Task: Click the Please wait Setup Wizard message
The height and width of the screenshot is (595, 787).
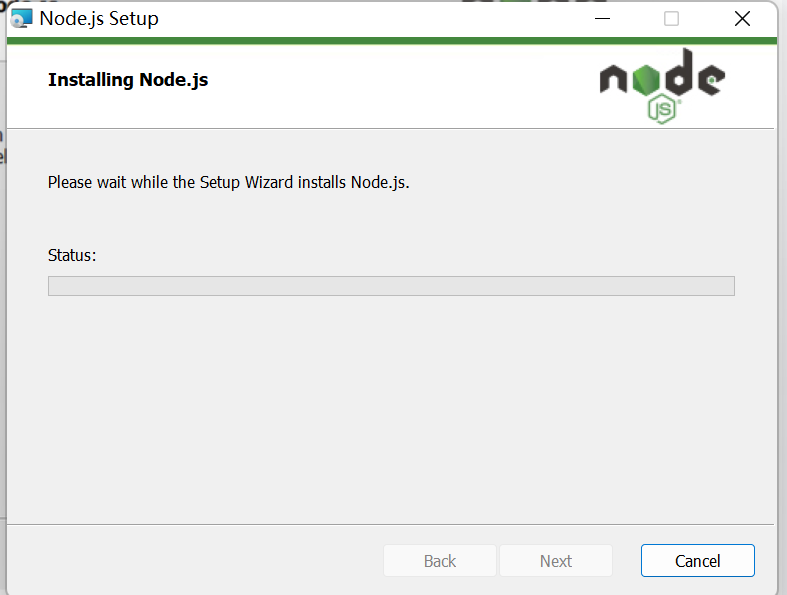Action: 229,183
